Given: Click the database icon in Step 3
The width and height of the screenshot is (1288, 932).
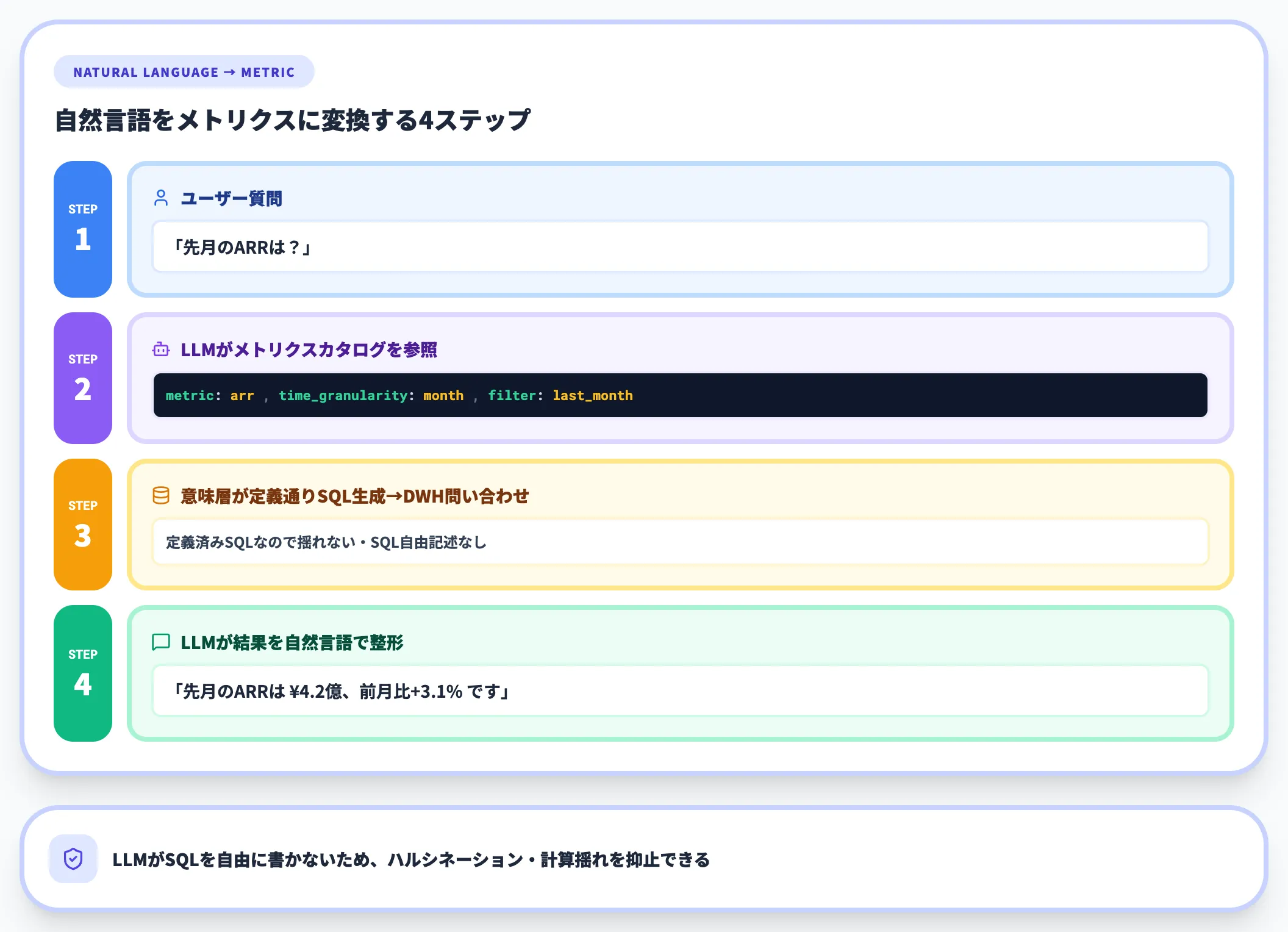Looking at the screenshot, I should [x=161, y=496].
